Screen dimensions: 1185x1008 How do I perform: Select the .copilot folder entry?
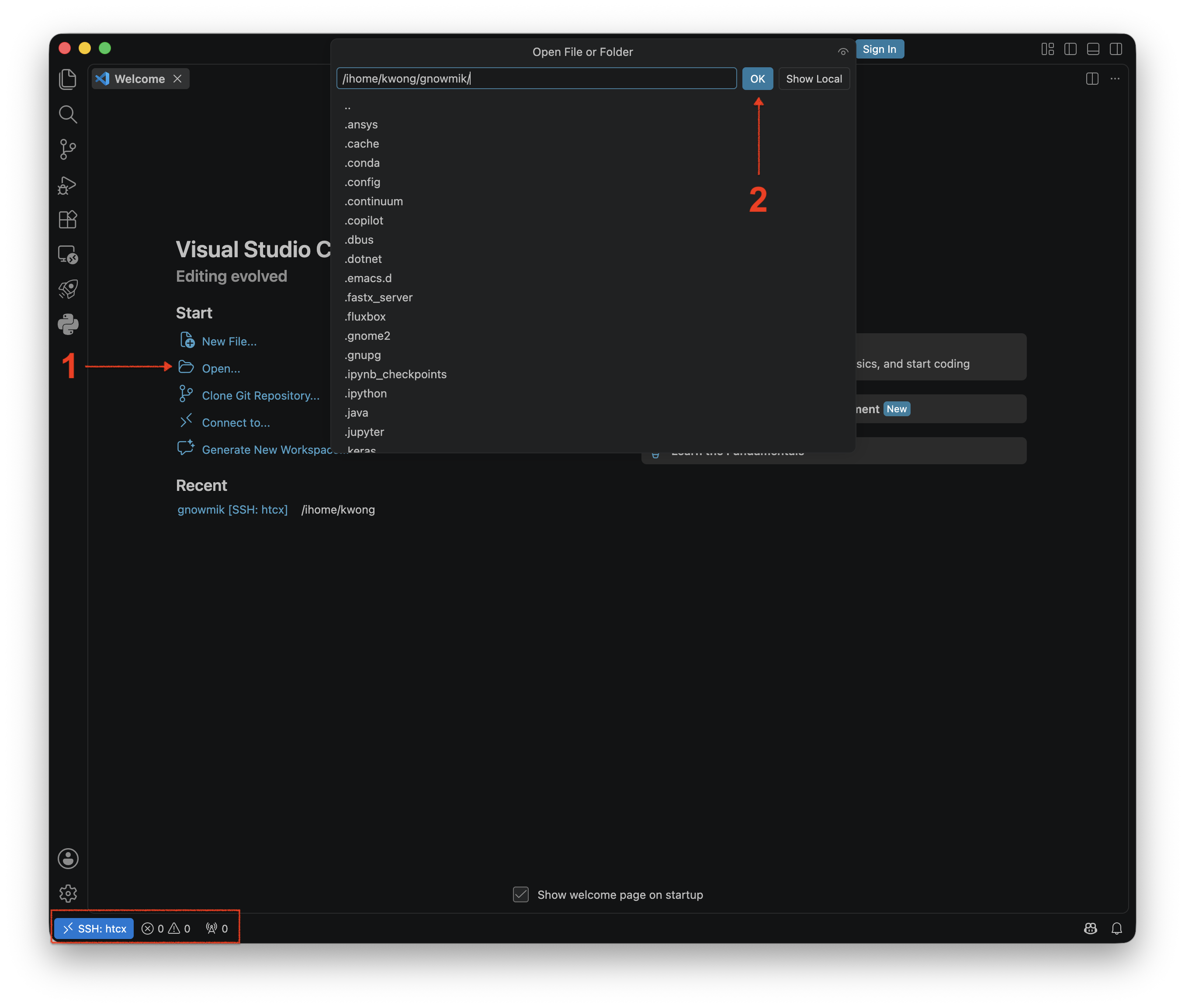click(x=593, y=221)
